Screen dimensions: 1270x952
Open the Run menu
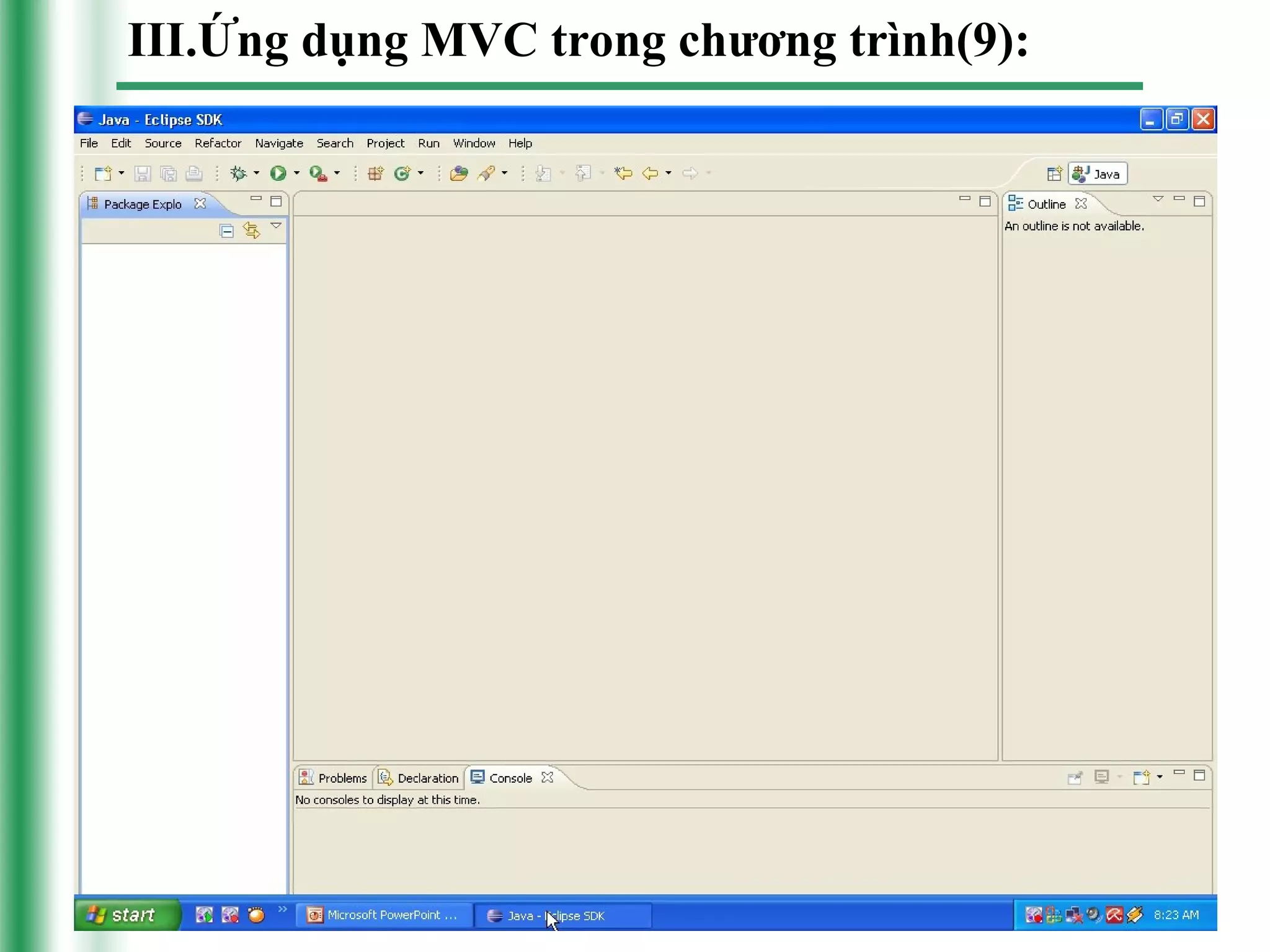click(x=429, y=143)
